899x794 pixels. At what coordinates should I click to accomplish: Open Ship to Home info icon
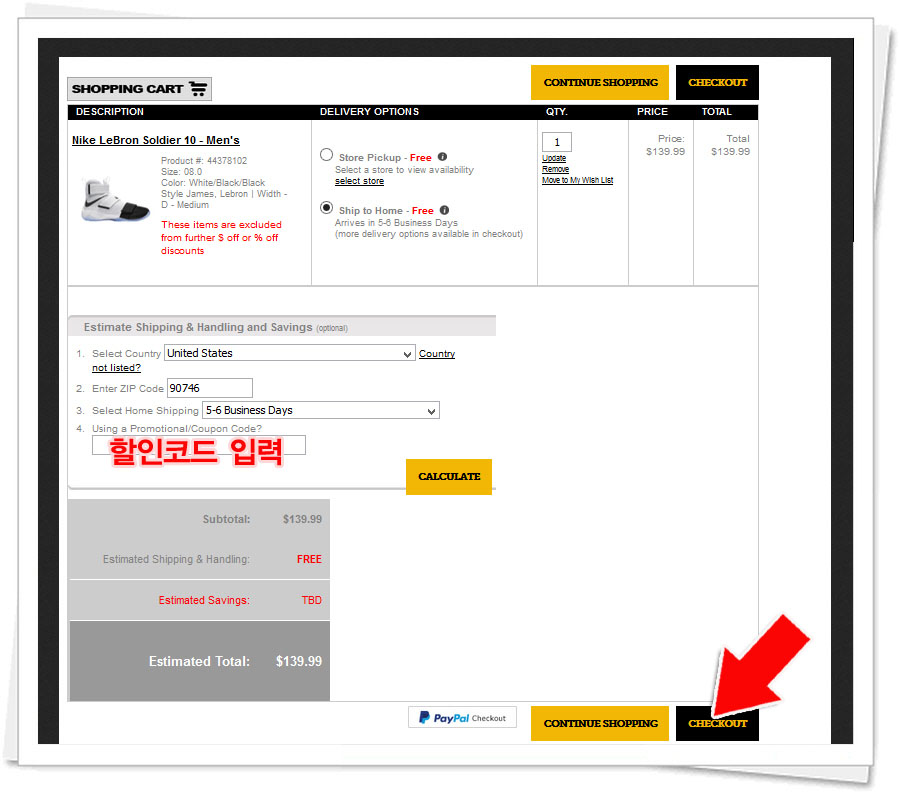coord(444,210)
